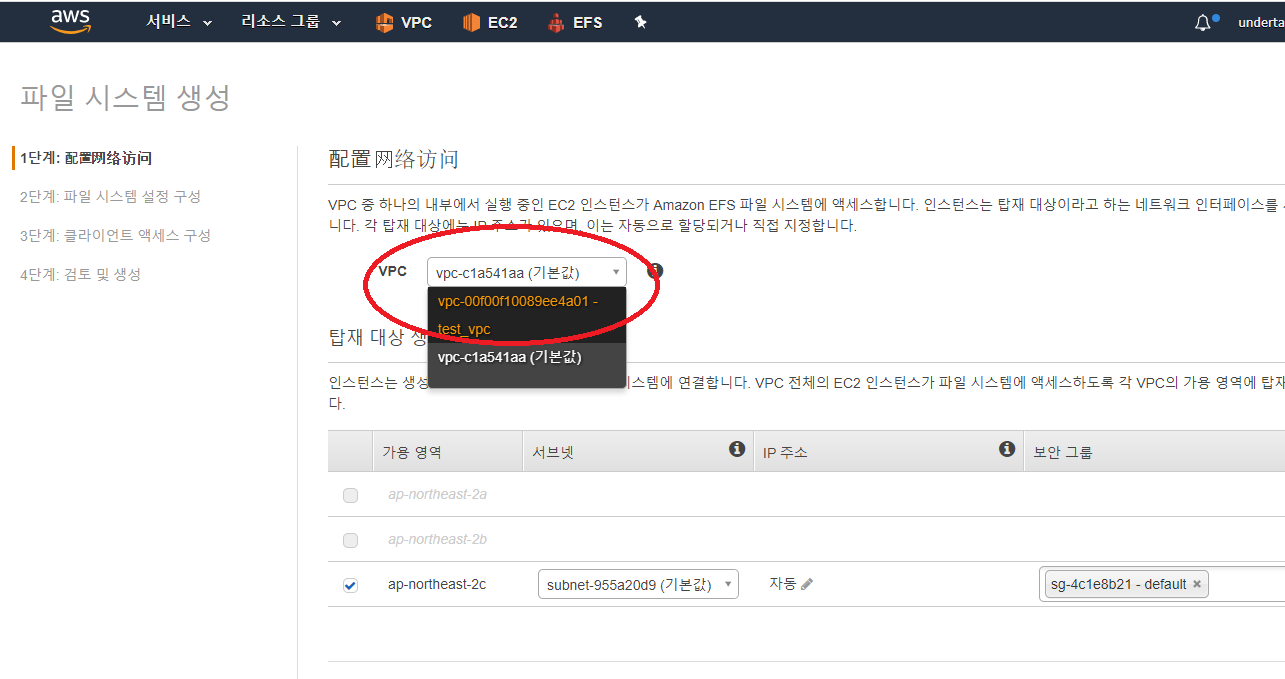
Task: Toggle ap-northeast-2a checkbox
Action: 350,495
